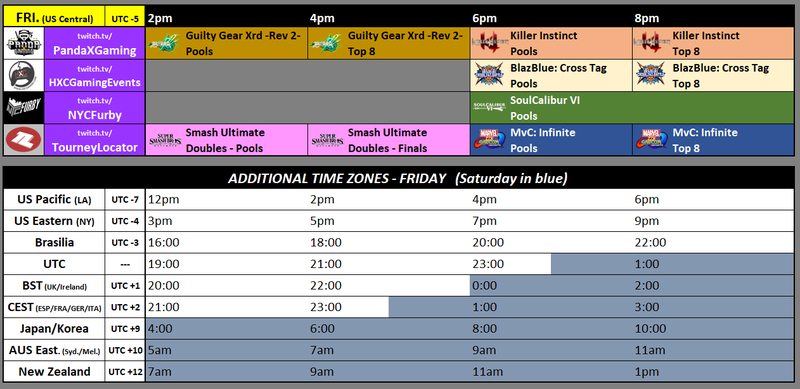Click the Guilty Gear Xrd Pools game icon

click(x=164, y=44)
